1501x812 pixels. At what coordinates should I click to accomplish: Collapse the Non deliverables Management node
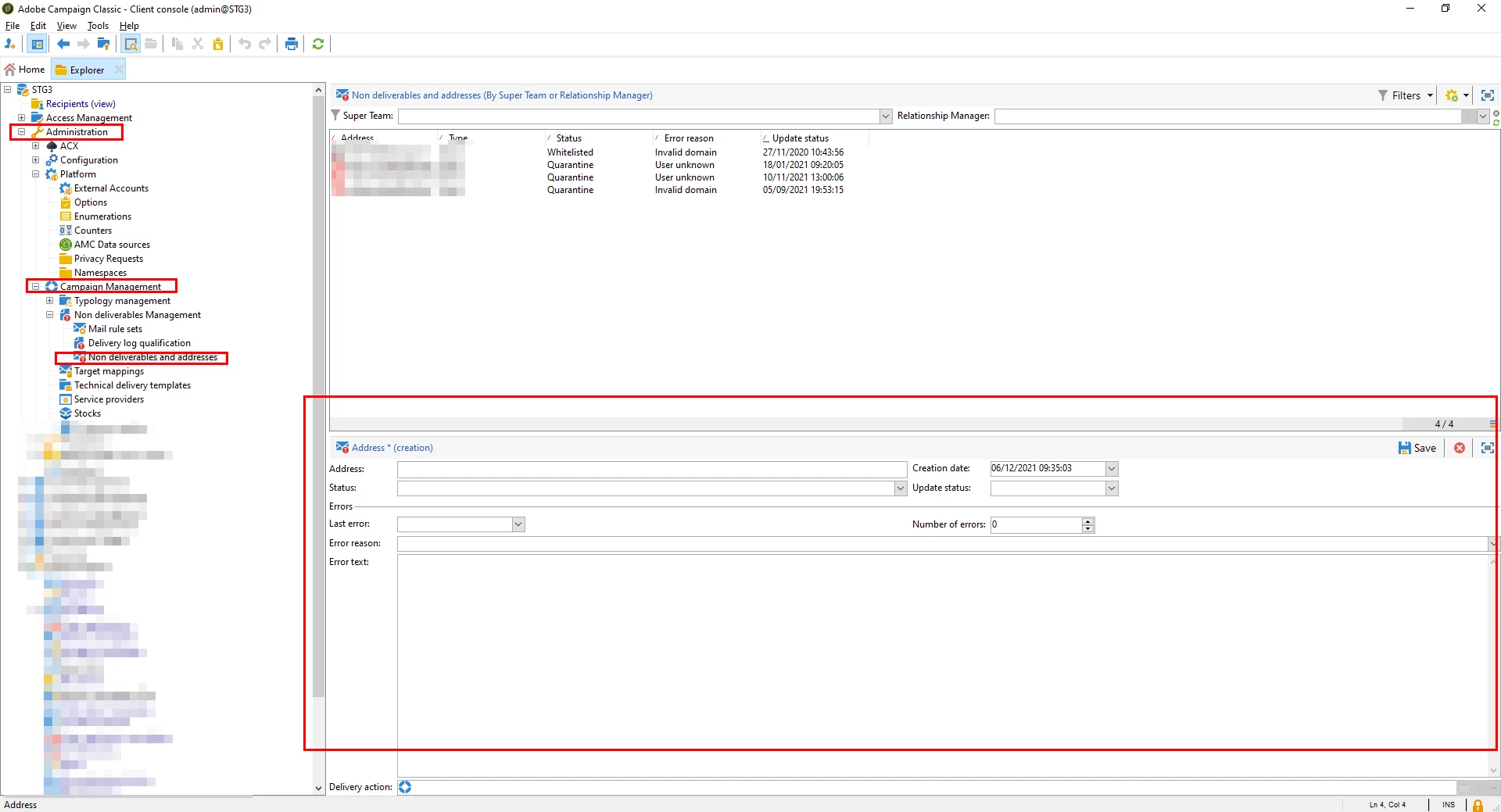[x=50, y=315]
